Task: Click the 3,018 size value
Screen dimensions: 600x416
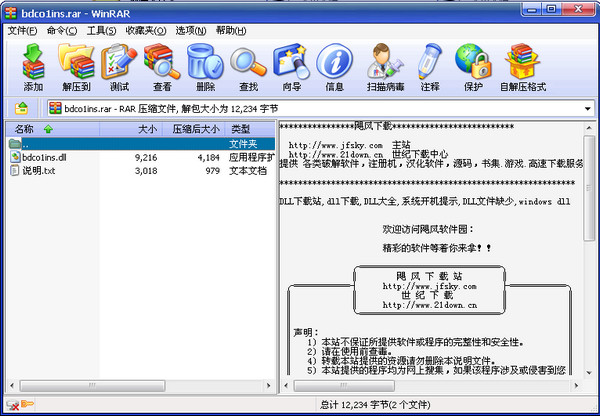Action: (x=146, y=171)
